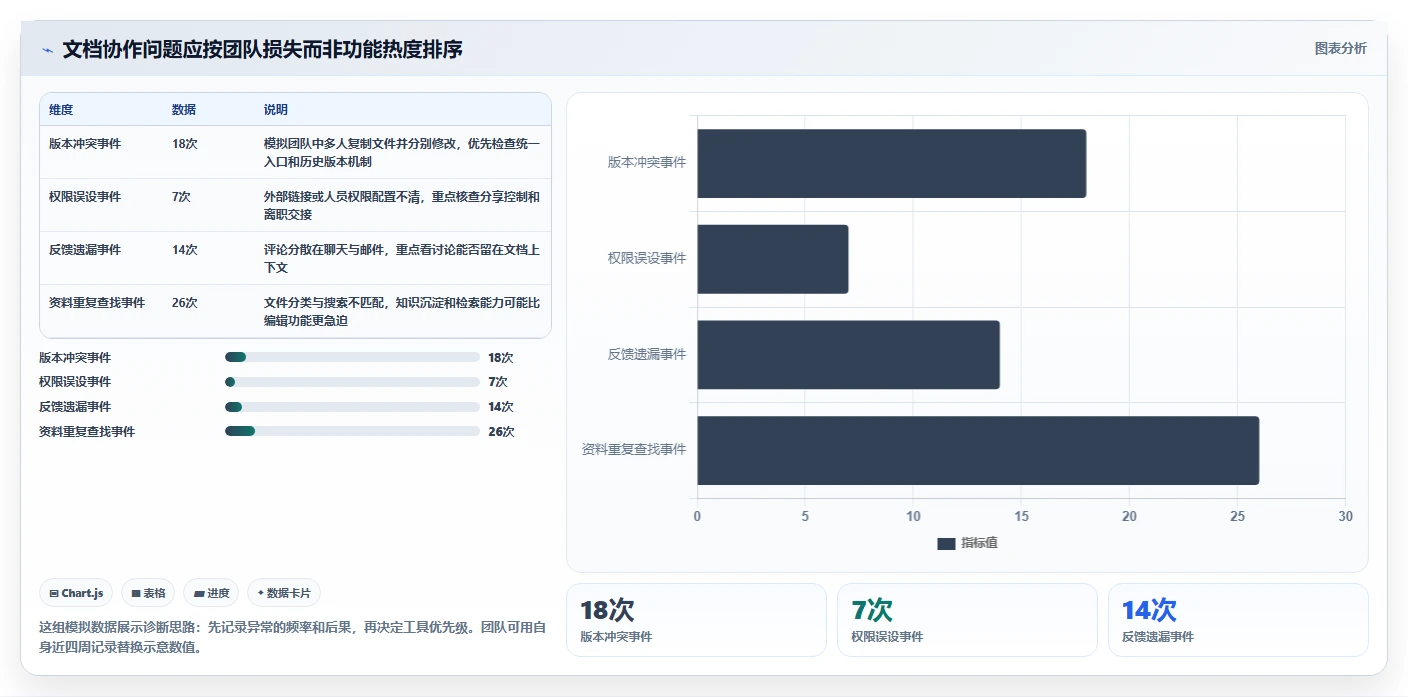Click the 权限误设事件 bar in the chart
Screen dimensions: 1408x697
772,259
